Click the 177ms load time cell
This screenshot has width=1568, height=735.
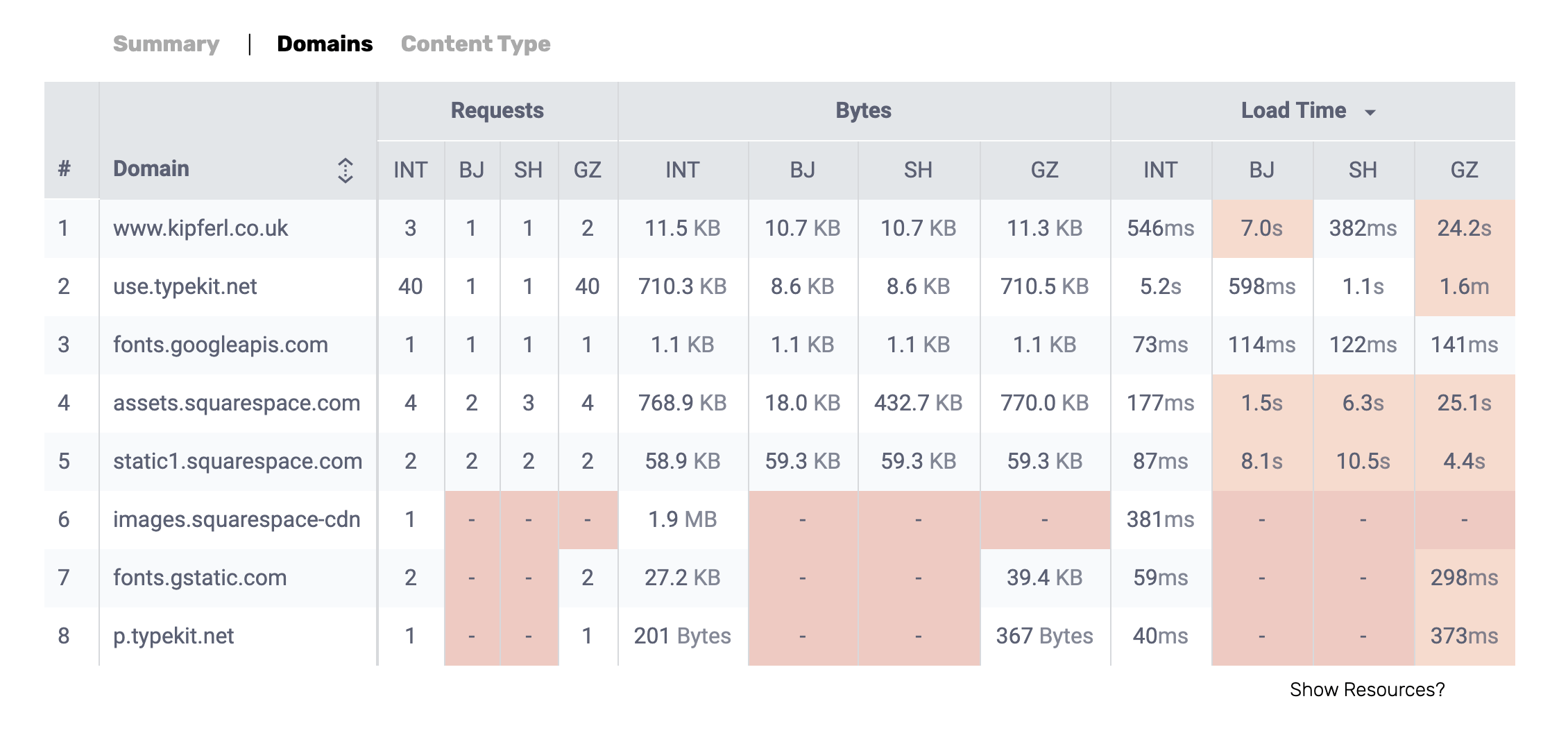pos(1161,403)
